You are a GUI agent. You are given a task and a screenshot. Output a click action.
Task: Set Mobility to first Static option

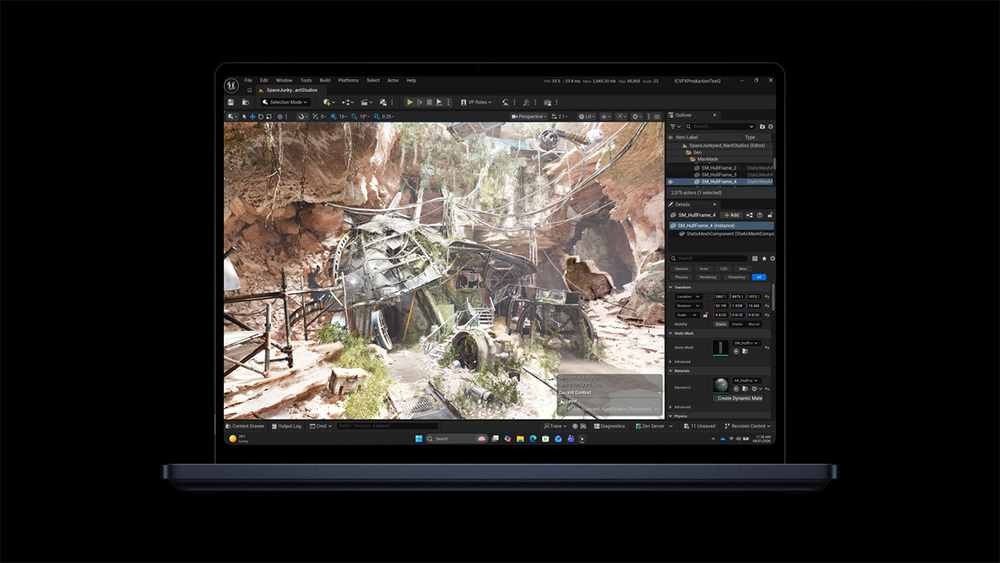pyautogui.click(x=721, y=325)
